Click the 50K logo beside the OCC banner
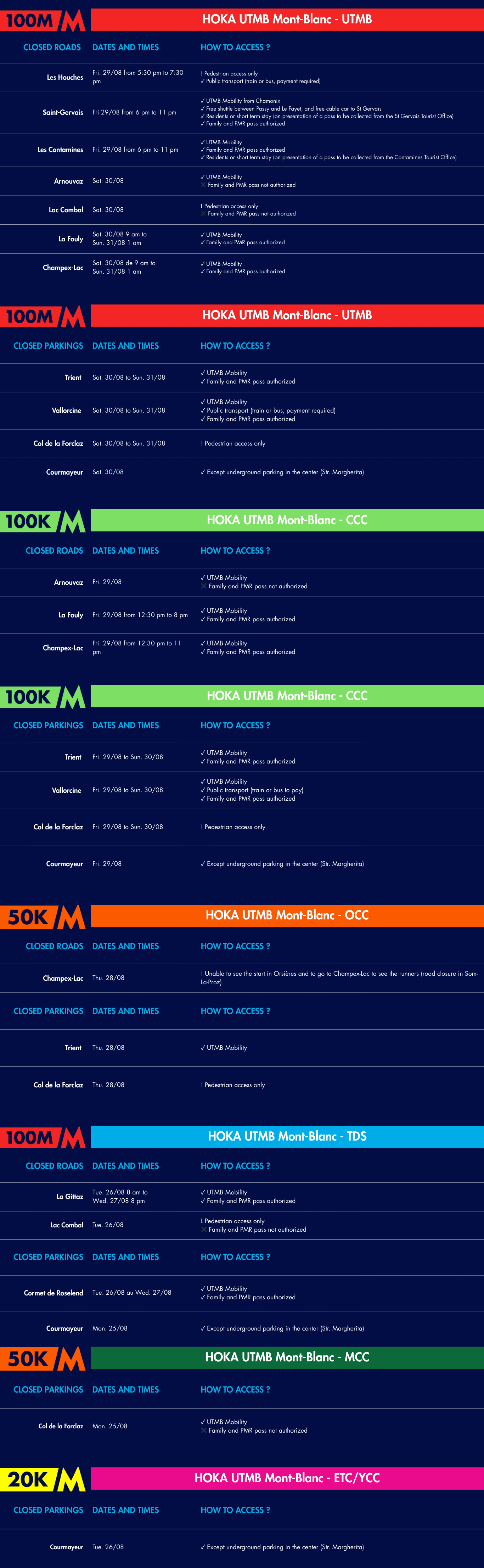The image size is (484, 1568). (x=43, y=917)
